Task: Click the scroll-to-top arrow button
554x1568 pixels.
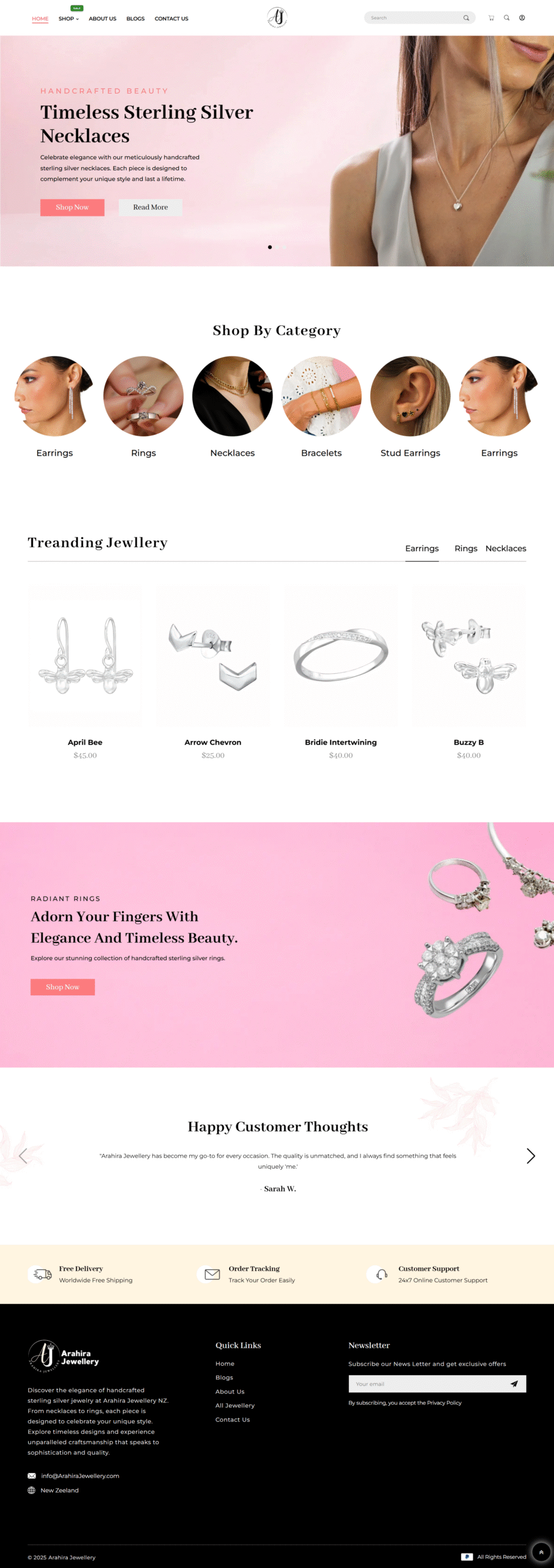Action: (x=541, y=1552)
